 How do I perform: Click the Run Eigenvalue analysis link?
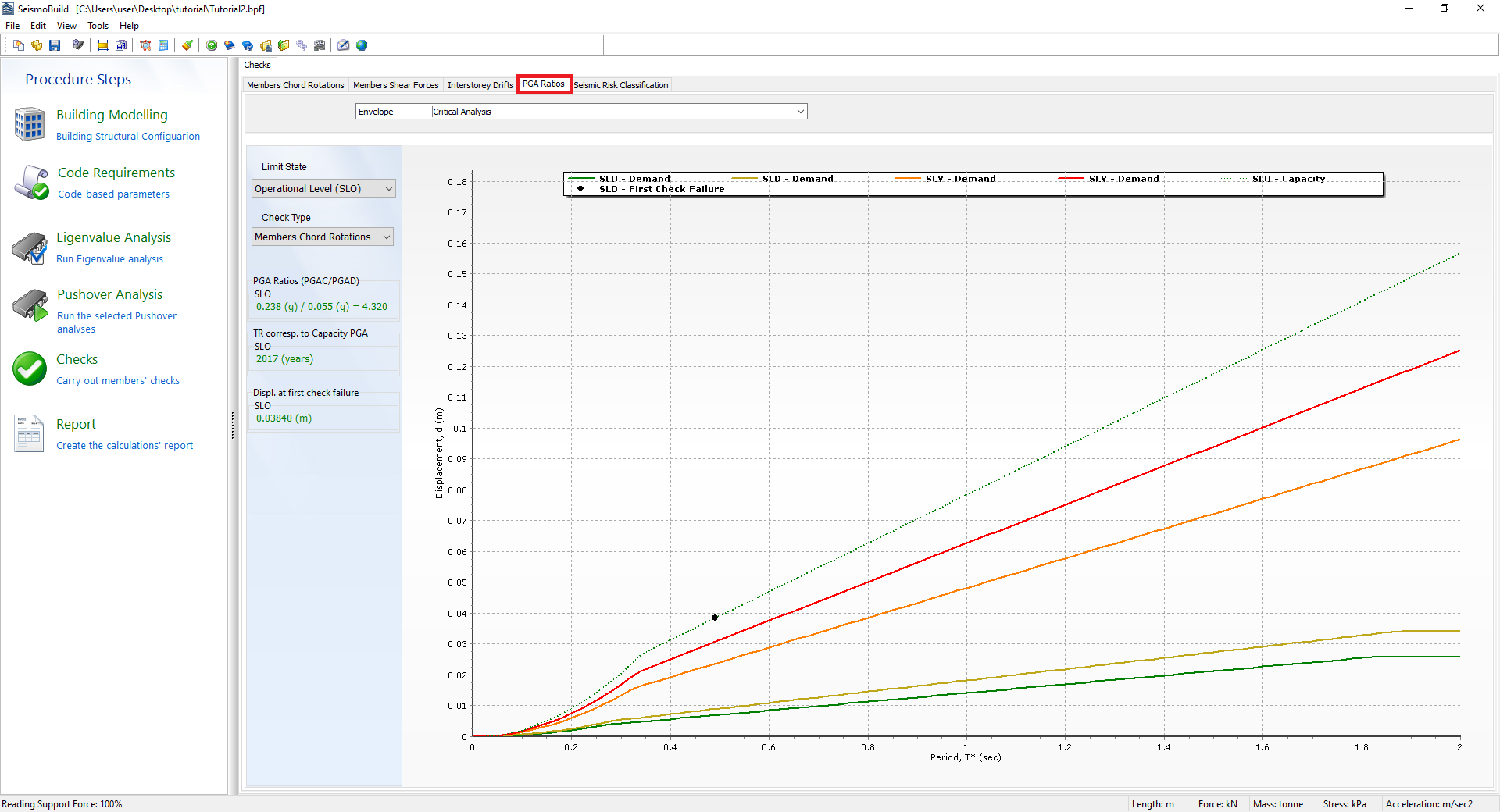coord(109,259)
